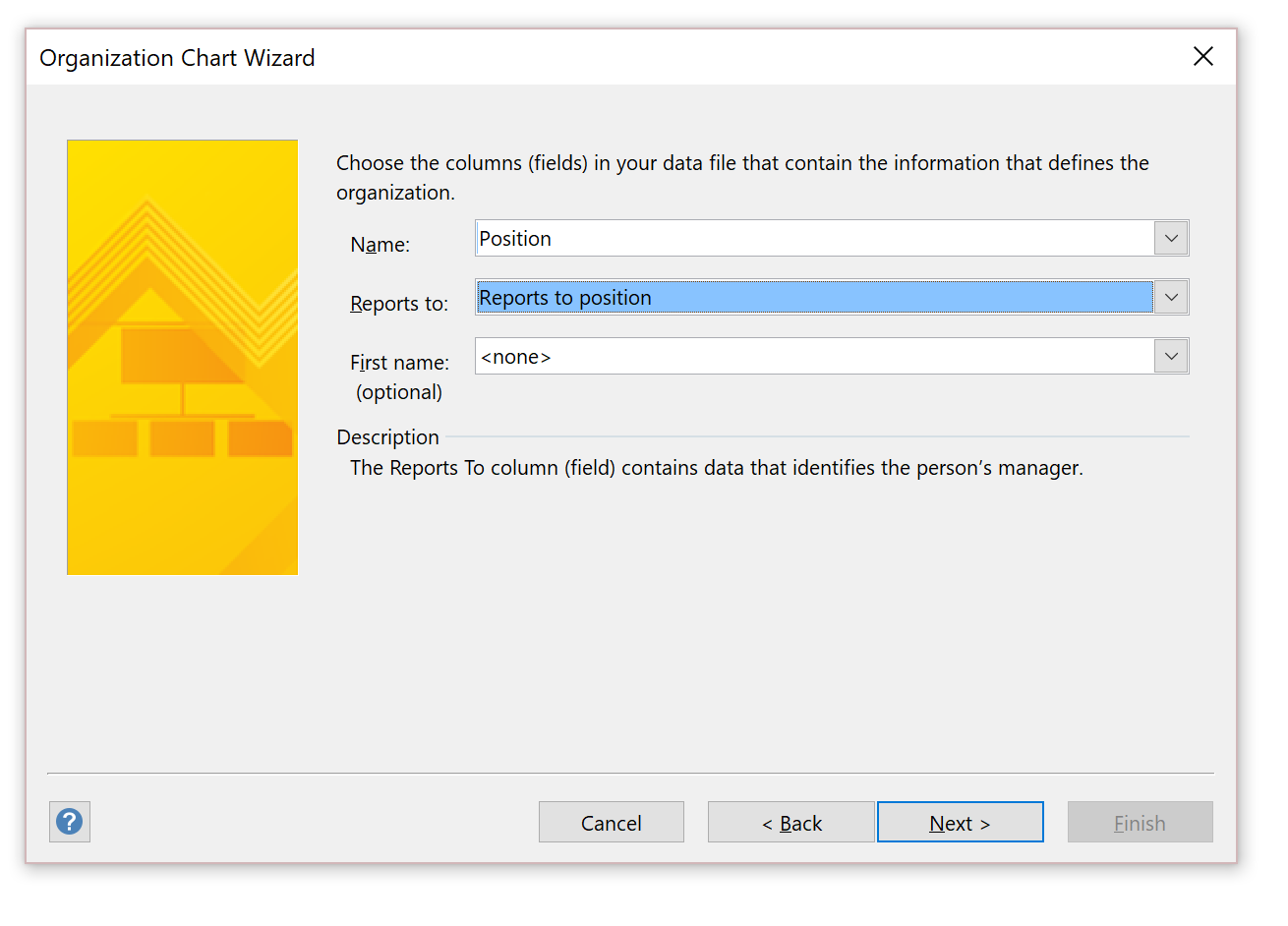Click the (optional) label text
This screenshot has width=1288, height=926.
(399, 392)
